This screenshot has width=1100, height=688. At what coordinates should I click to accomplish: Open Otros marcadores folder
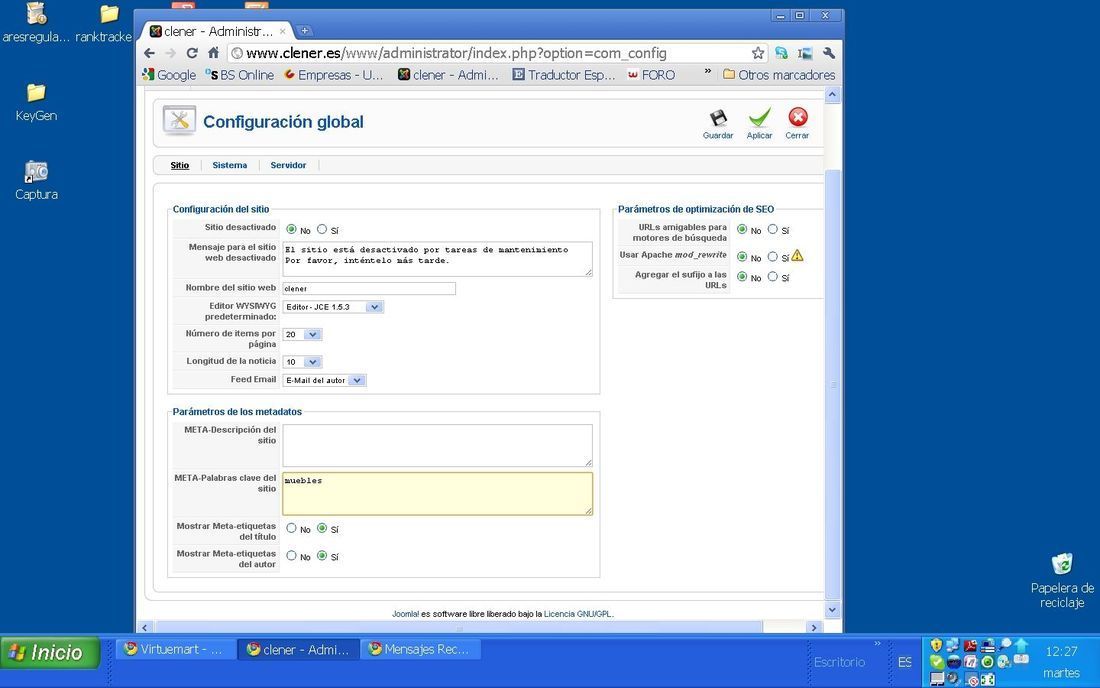[779, 74]
